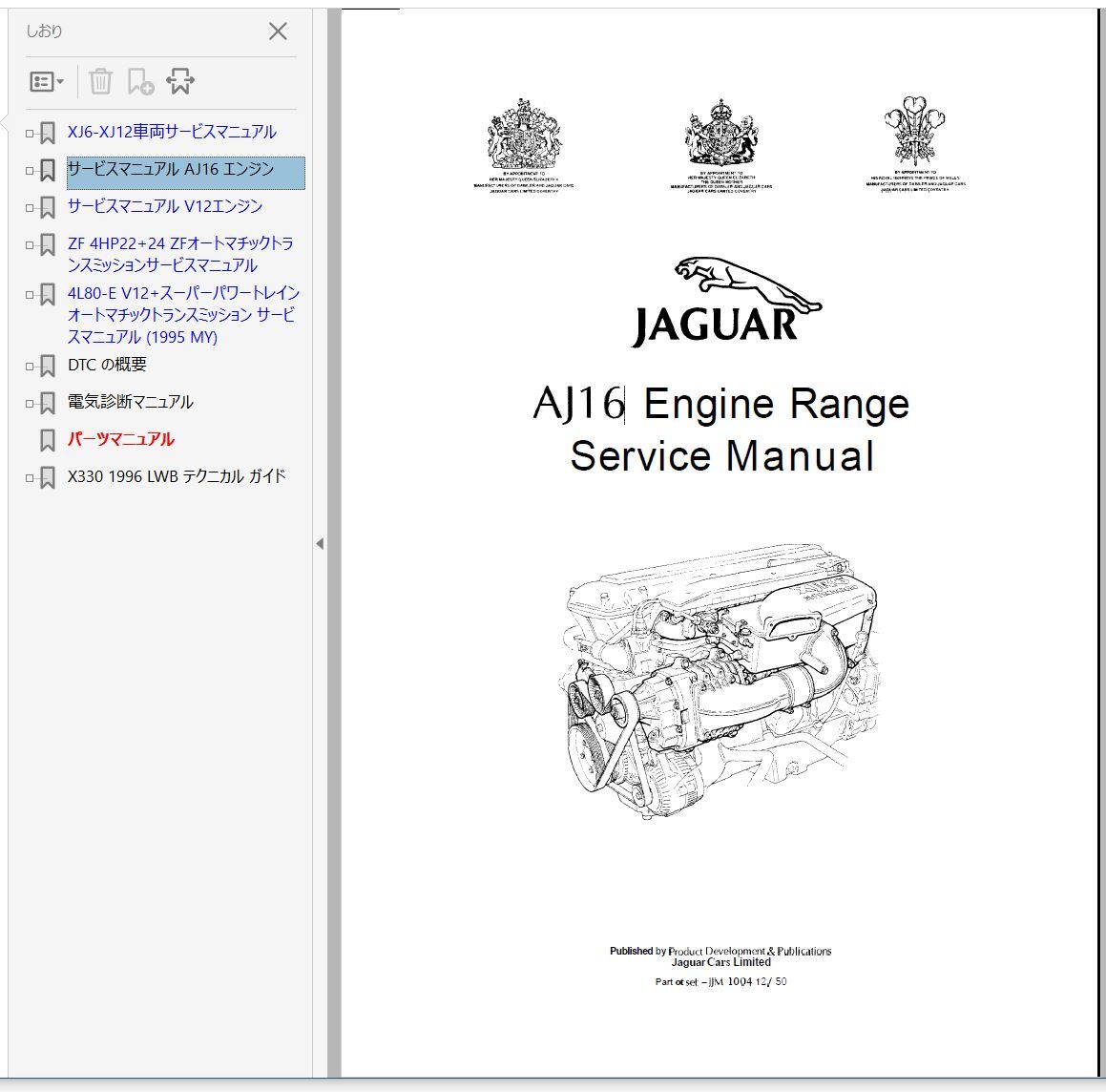Click the find current bookmark icon

point(180,82)
